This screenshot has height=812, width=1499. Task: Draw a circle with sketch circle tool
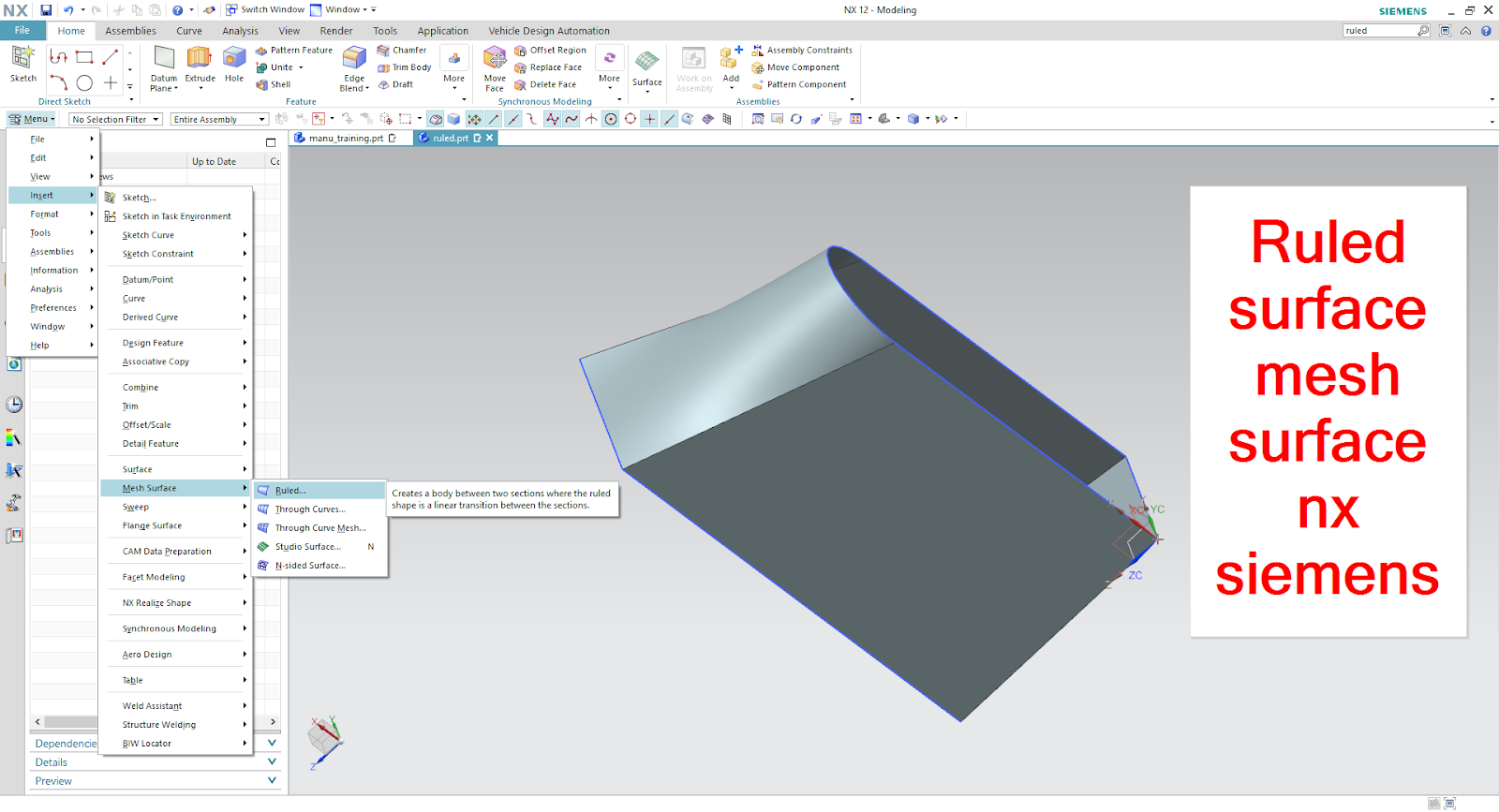pos(84,83)
